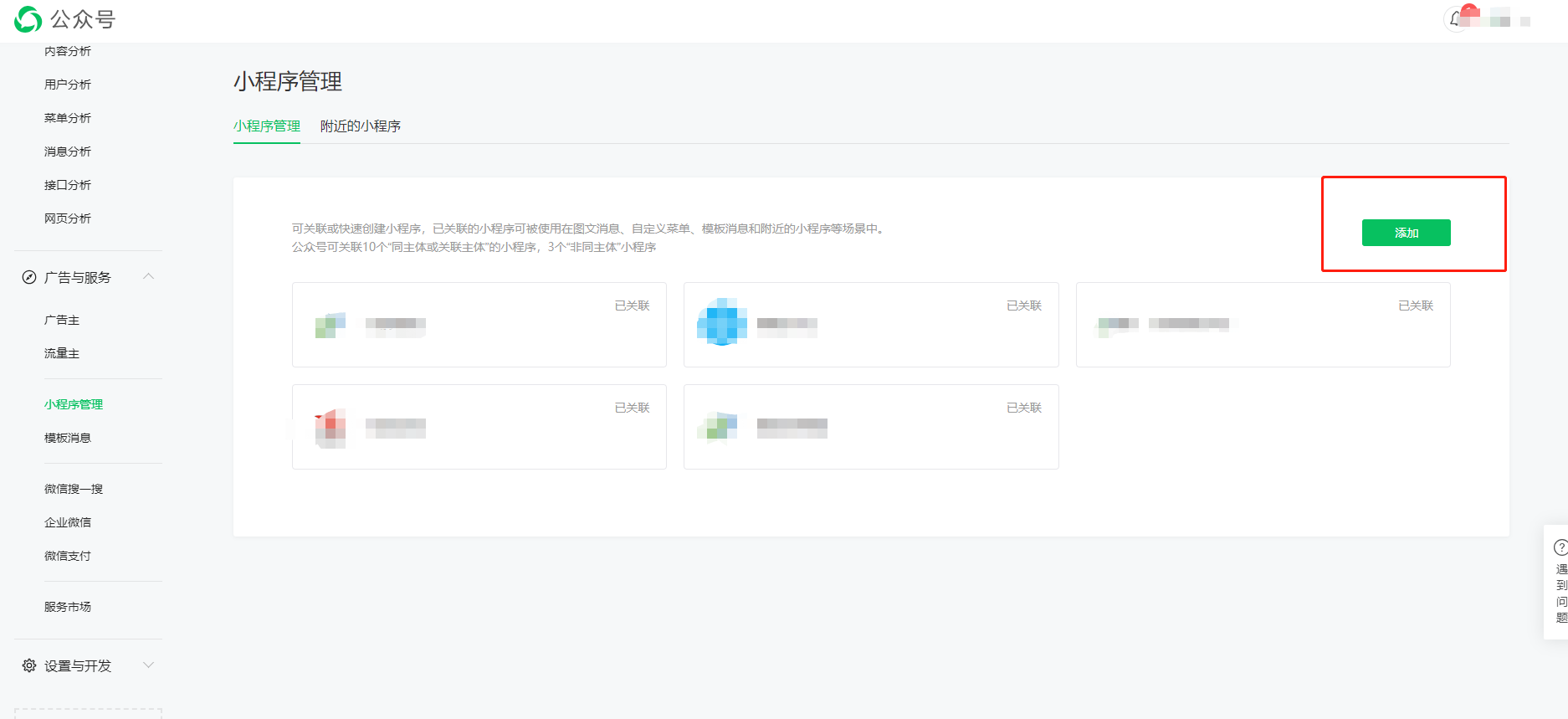Viewport: 1568px width, 719px height.
Task: Navigate to 流量主 page
Action: pos(62,353)
